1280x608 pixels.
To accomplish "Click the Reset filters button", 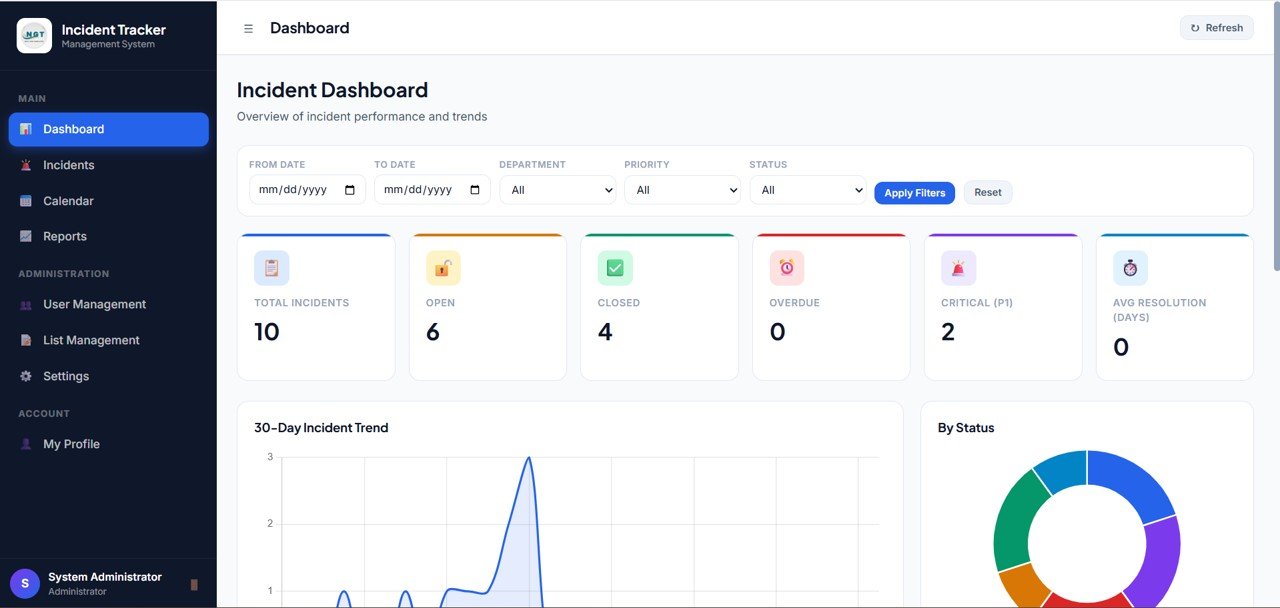I will pyautogui.click(x=988, y=193).
